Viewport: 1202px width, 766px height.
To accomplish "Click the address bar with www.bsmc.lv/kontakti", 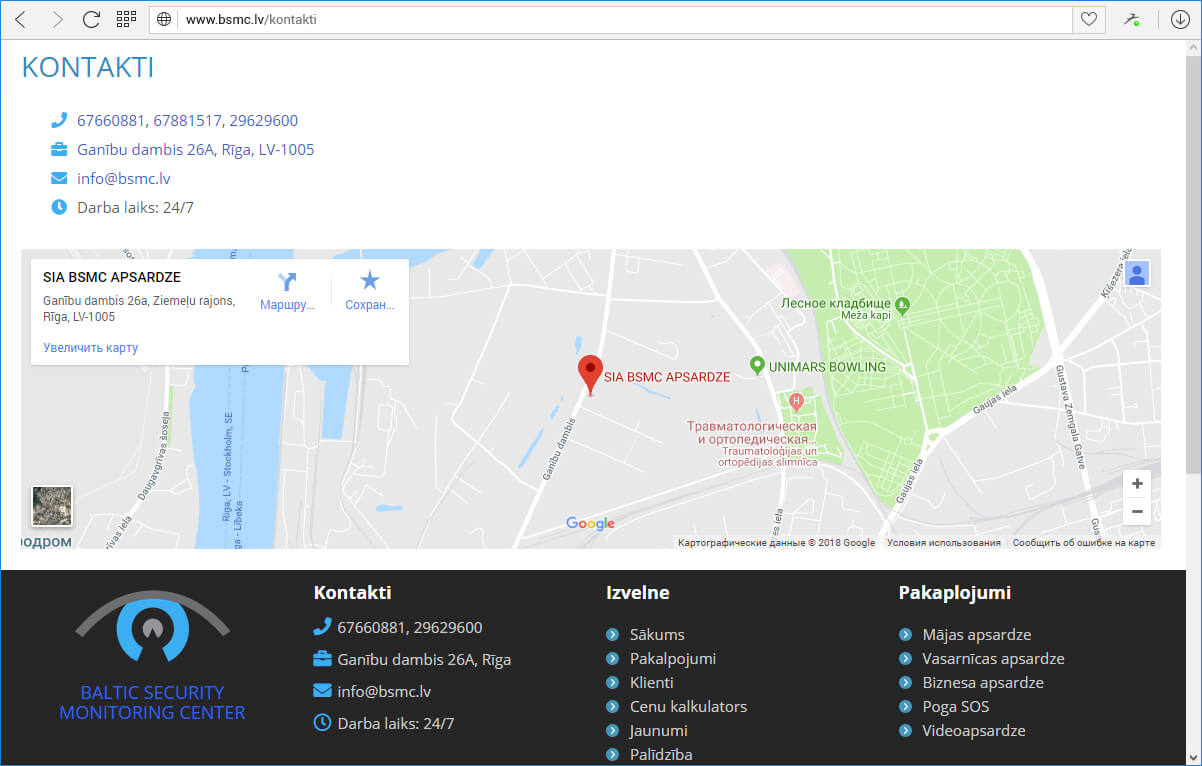I will tap(620, 19).
